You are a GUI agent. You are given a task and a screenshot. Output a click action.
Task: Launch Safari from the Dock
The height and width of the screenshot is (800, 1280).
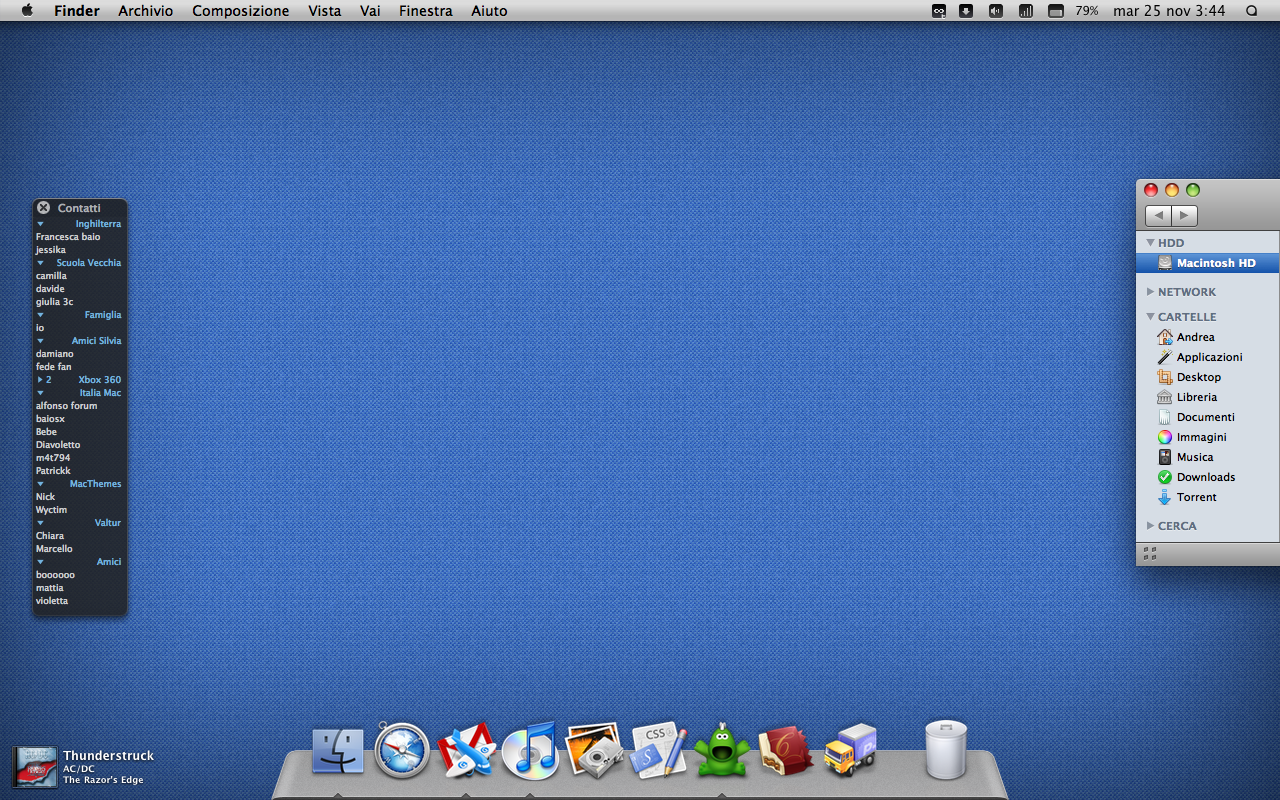click(x=402, y=751)
